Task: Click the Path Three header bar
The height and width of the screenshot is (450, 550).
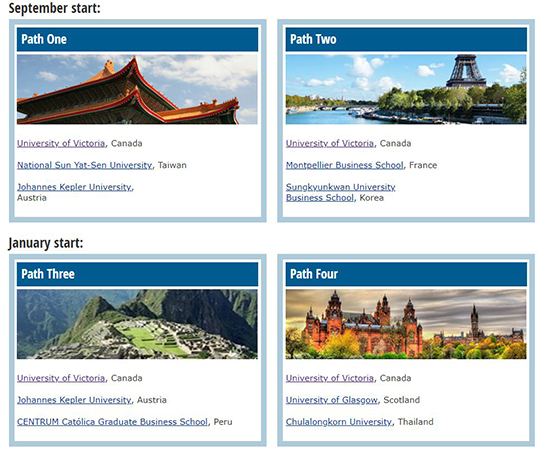Action: coord(137,274)
